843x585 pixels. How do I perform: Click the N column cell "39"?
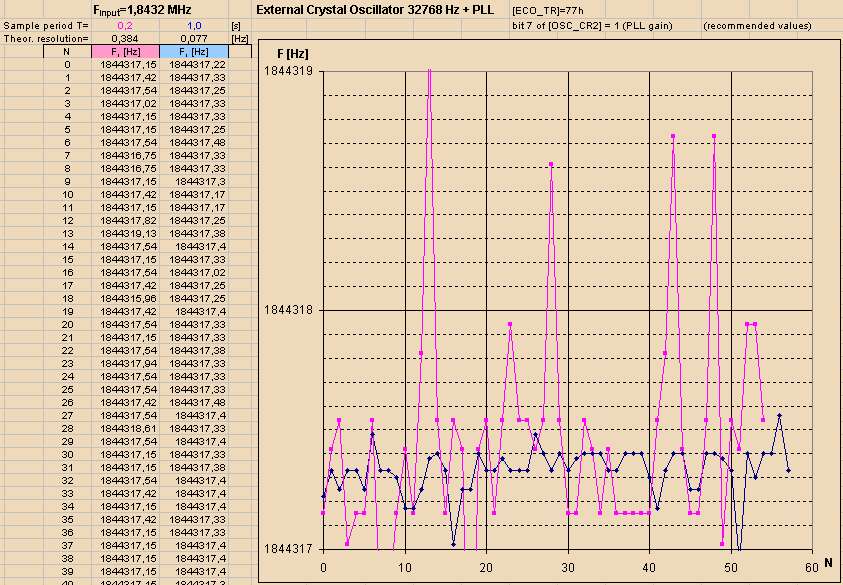(67, 572)
